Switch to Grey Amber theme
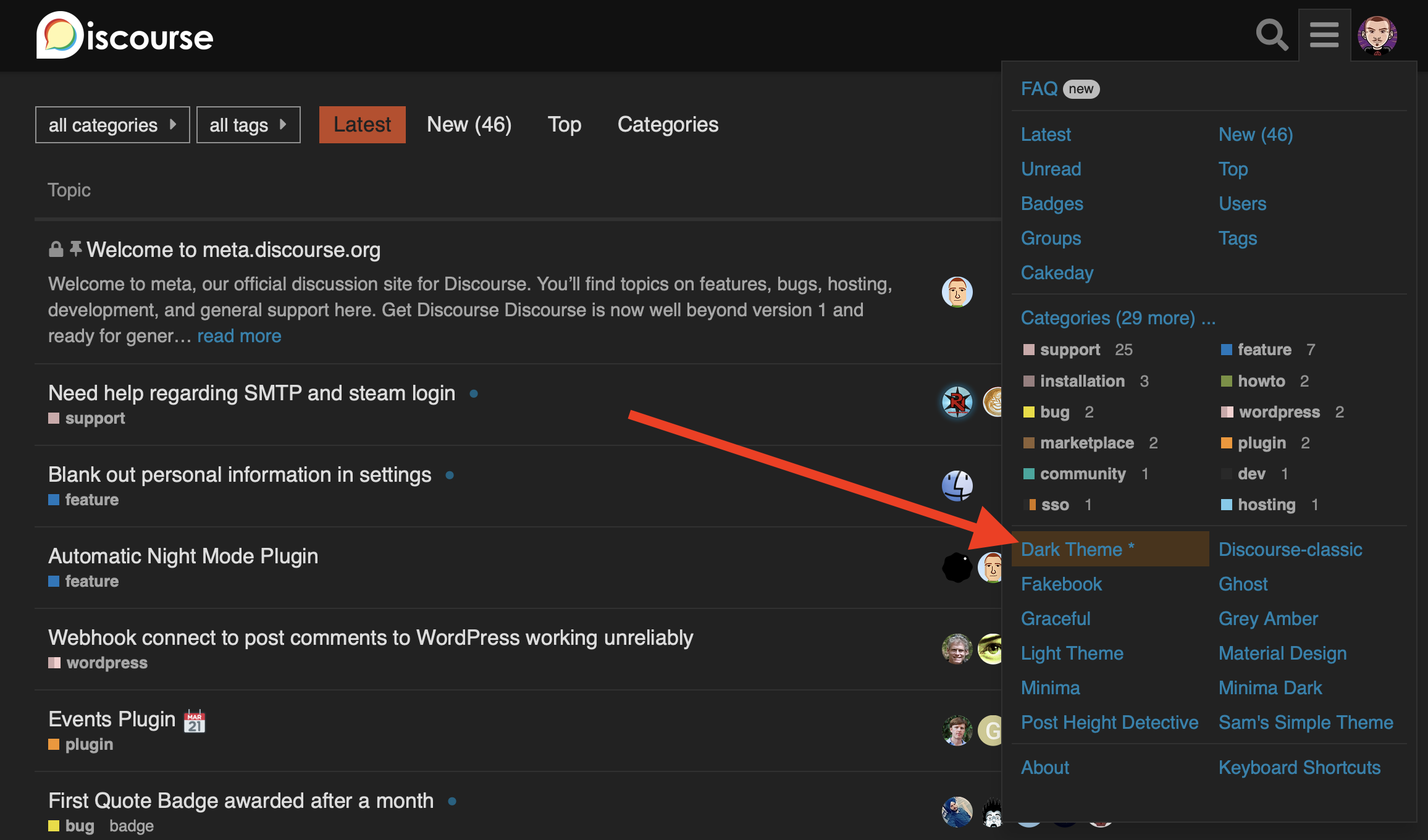Screen dimensions: 1428x840 click(x=1268, y=619)
